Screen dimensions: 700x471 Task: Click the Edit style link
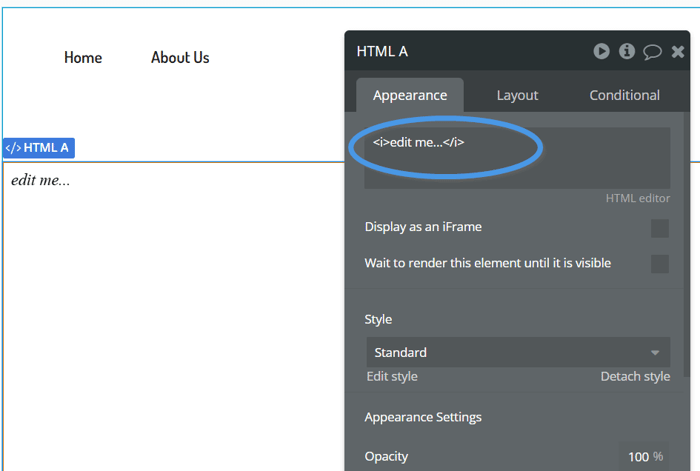(392, 376)
